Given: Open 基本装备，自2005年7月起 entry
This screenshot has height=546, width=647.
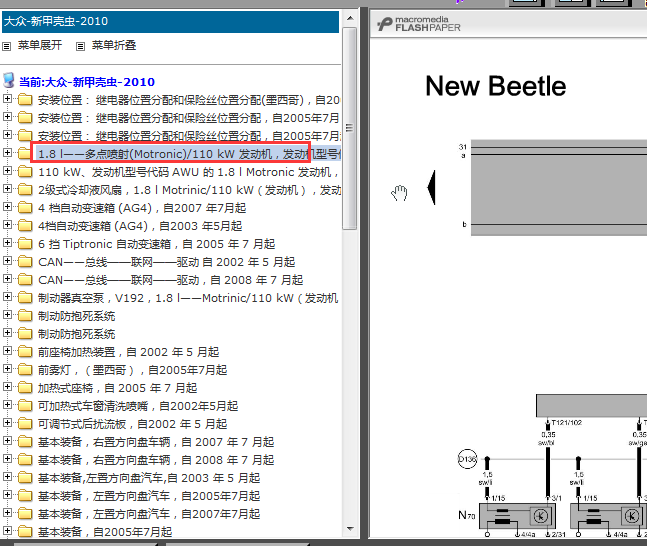Looking at the screenshot, I should (x=105, y=532).
